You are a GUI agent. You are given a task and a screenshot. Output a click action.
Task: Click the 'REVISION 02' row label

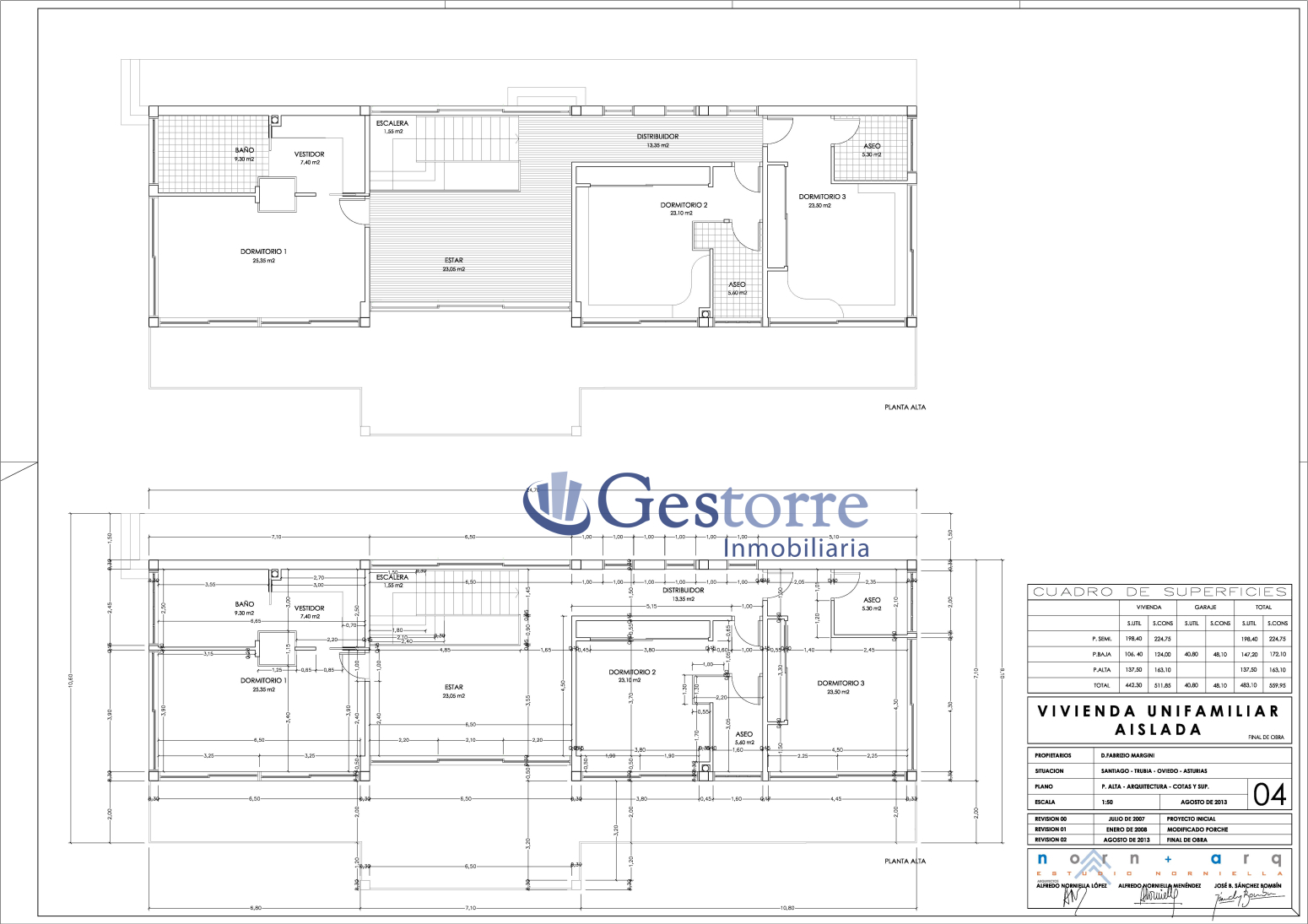pyautogui.click(x=1051, y=840)
